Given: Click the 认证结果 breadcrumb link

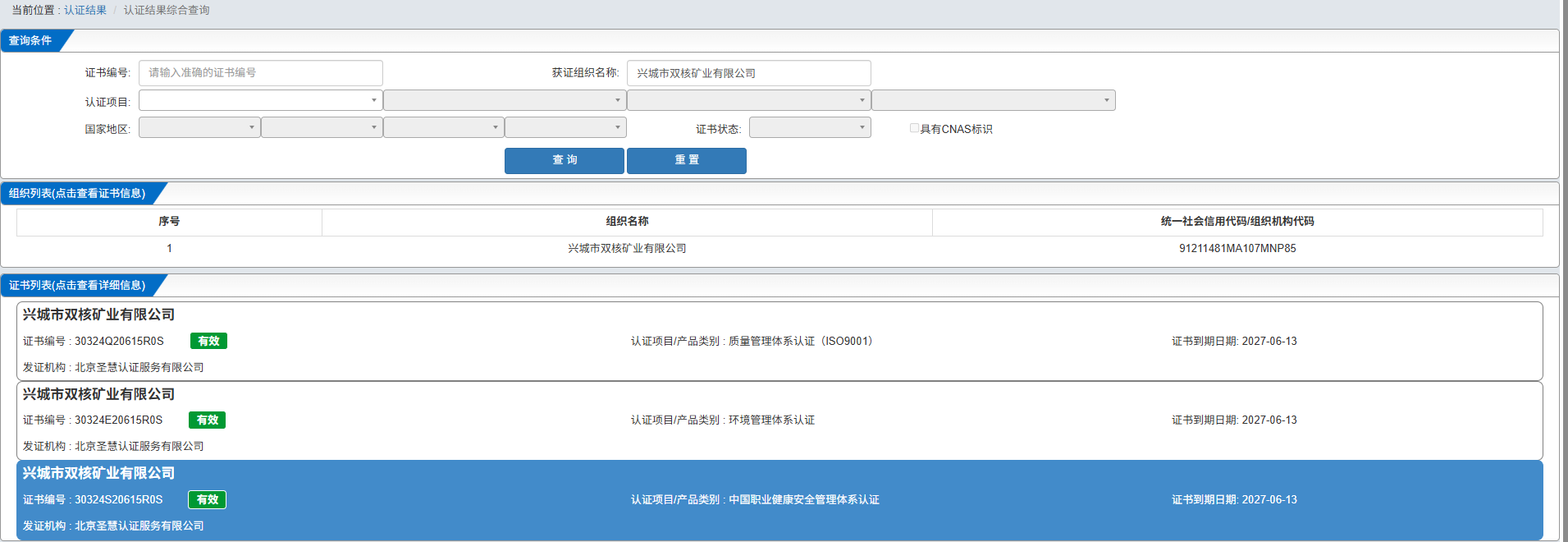Looking at the screenshot, I should (85, 10).
